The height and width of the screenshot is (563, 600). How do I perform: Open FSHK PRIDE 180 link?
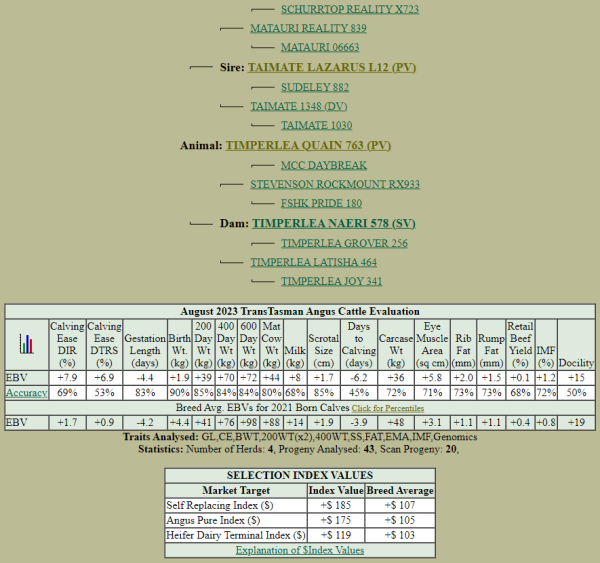click(321, 203)
